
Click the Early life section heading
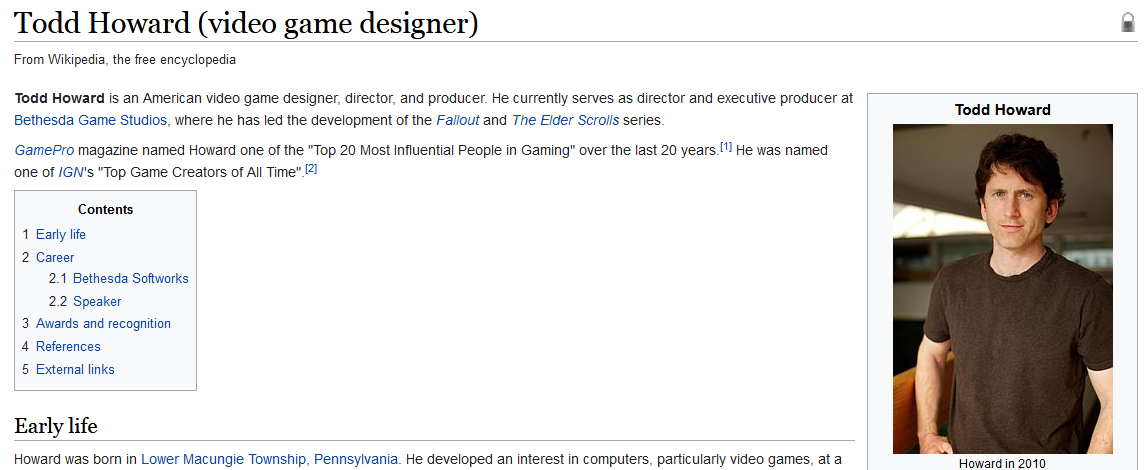click(x=56, y=426)
